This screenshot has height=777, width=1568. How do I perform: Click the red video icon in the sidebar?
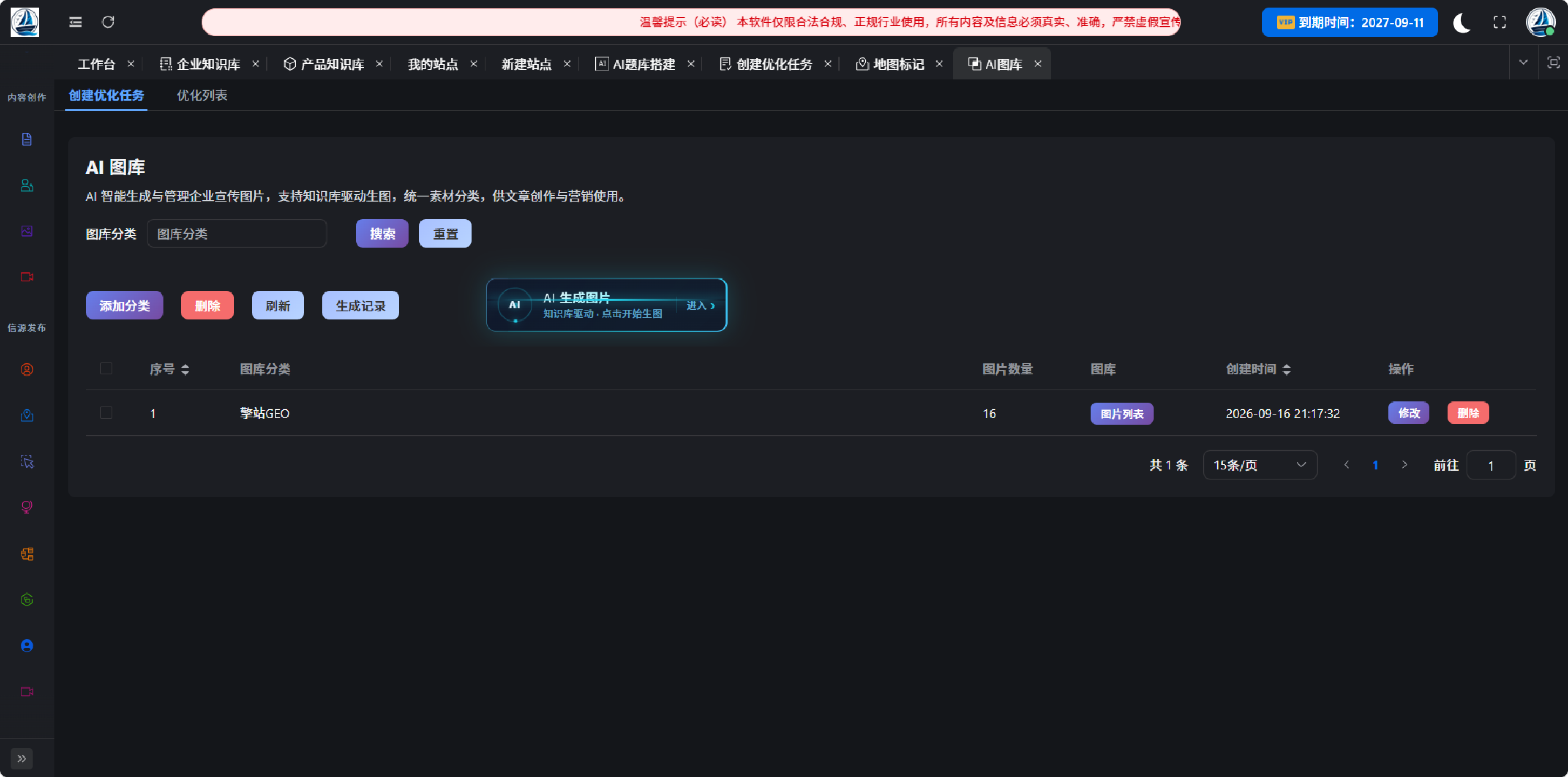point(27,277)
